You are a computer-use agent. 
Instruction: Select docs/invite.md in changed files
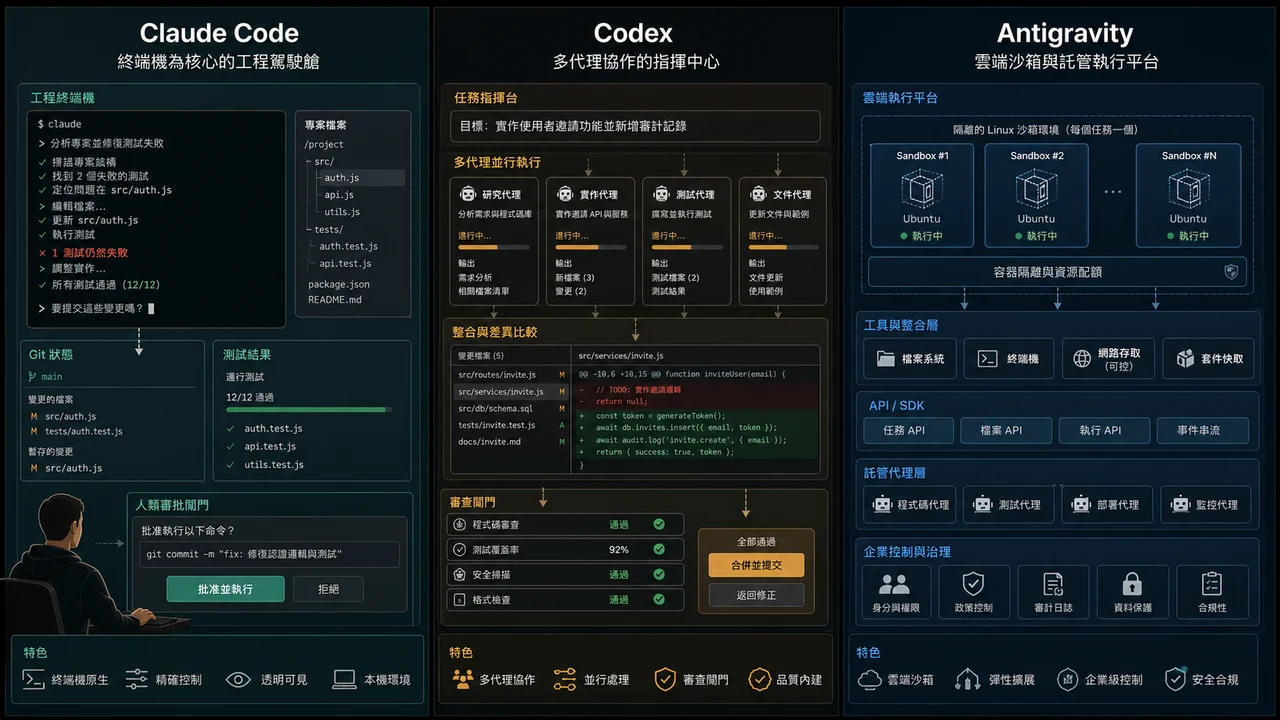point(511,441)
